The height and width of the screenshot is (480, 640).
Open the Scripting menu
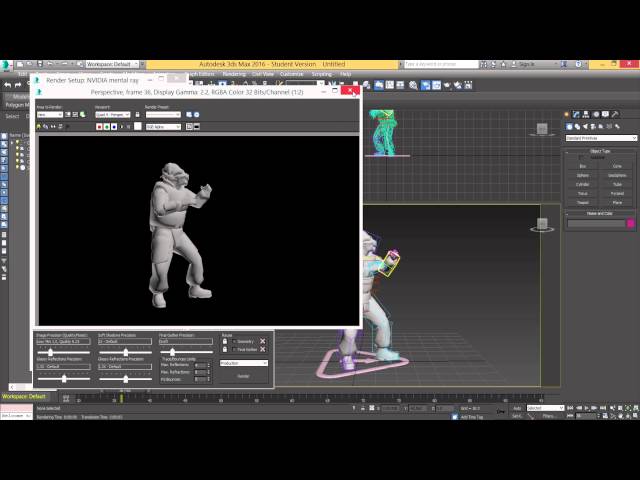(322, 74)
